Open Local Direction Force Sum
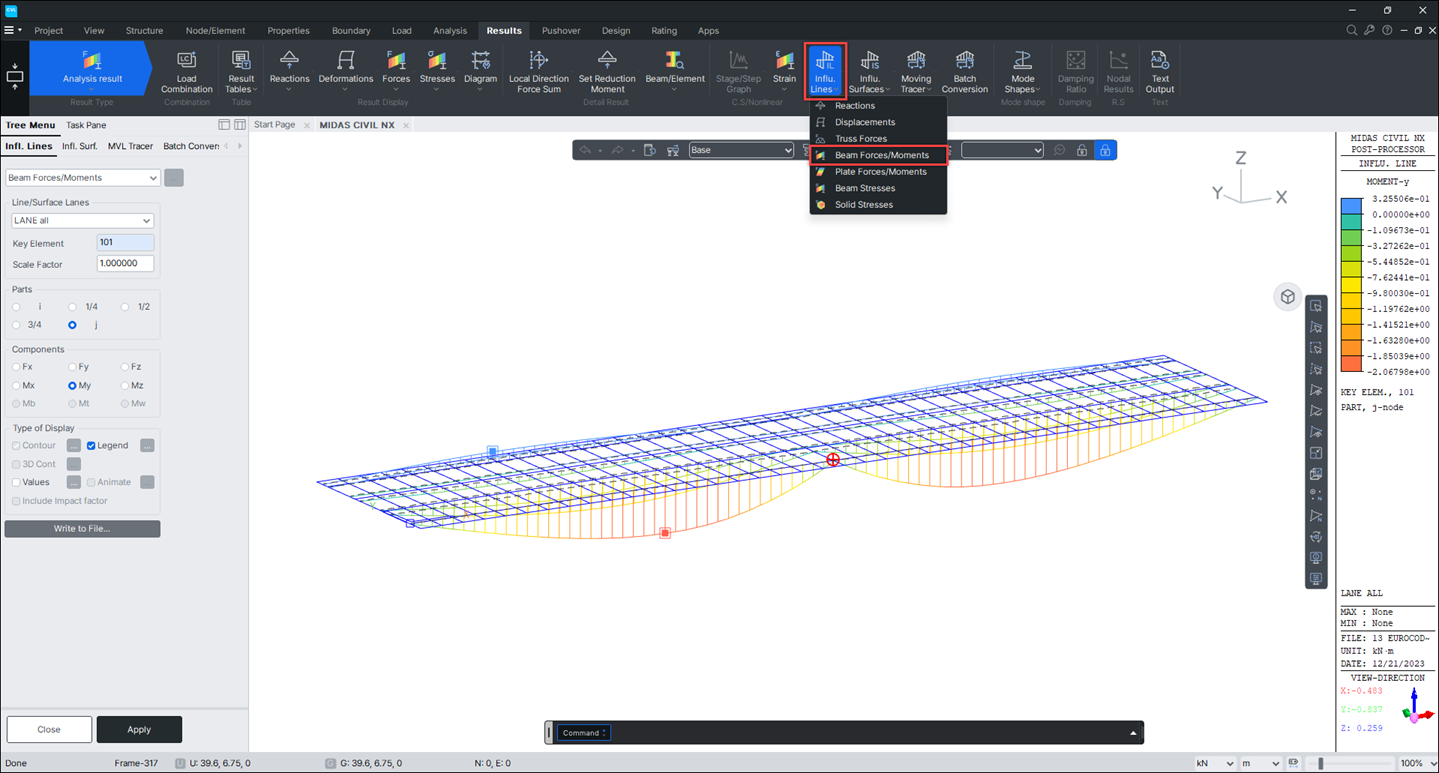The image size is (1439, 773). (539, 72)
